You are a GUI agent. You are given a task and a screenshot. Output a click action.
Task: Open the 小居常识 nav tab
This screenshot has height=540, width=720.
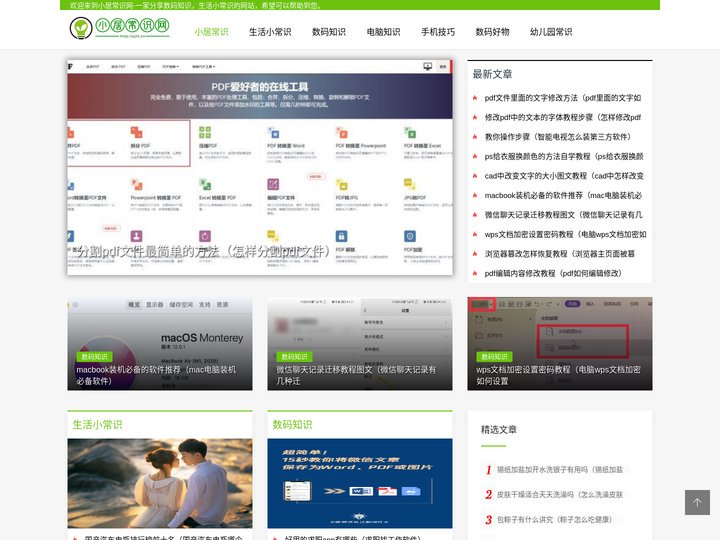211,32
